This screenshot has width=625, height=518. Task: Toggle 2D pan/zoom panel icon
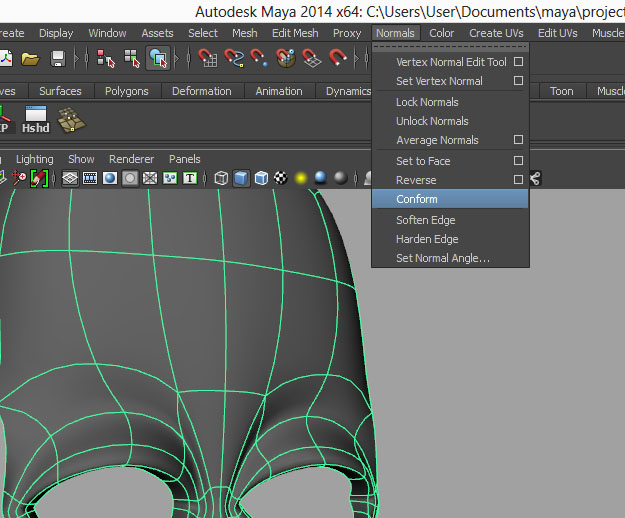tap(18, 178)
